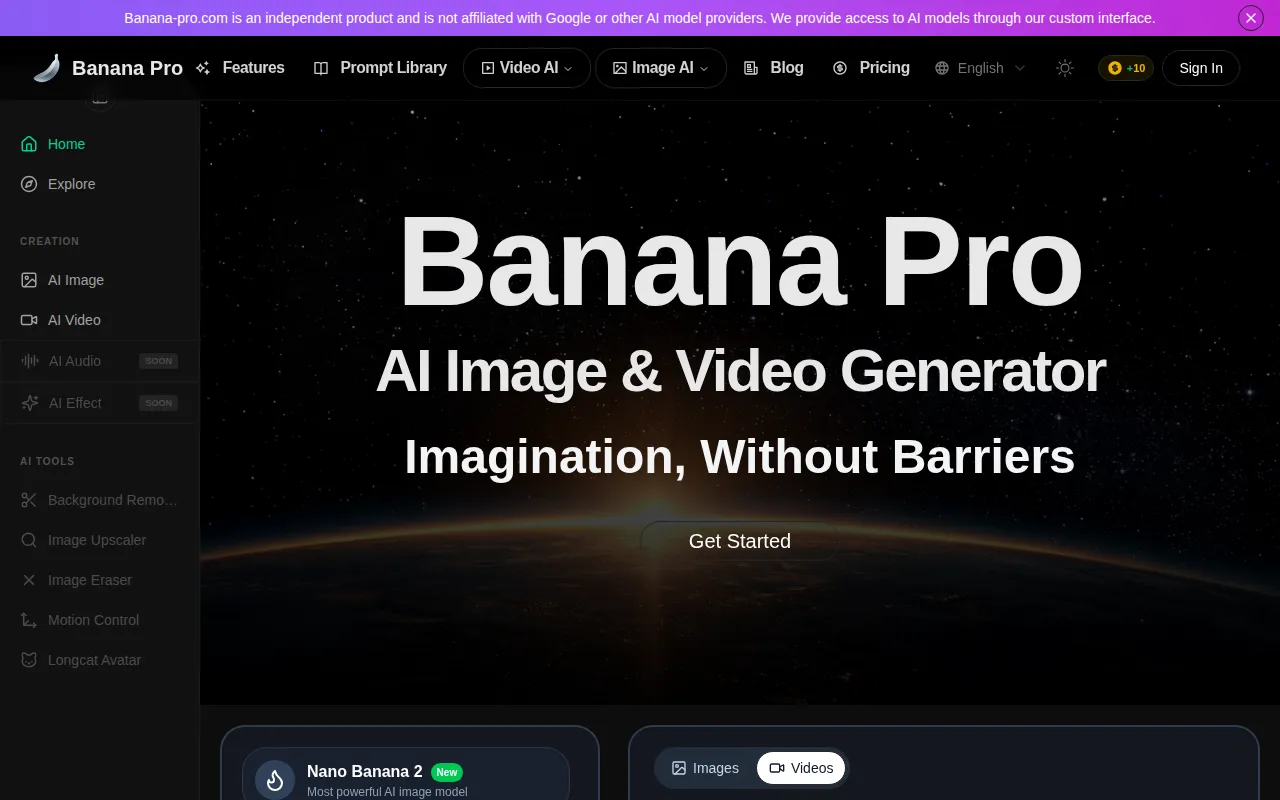Screen dimensions: 1280x800
Task: Open the AI Video creation tool
Action: [74, 320]
